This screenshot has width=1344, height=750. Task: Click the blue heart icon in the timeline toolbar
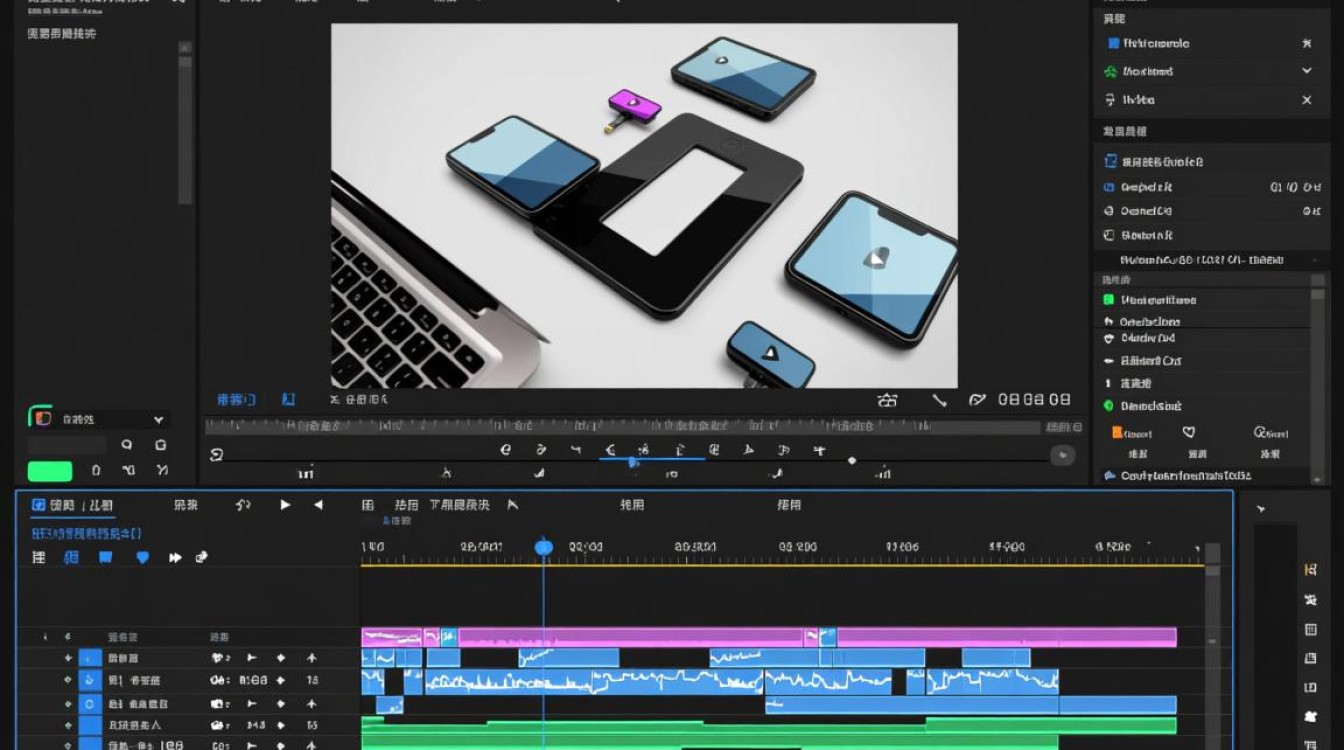(143, 557)
